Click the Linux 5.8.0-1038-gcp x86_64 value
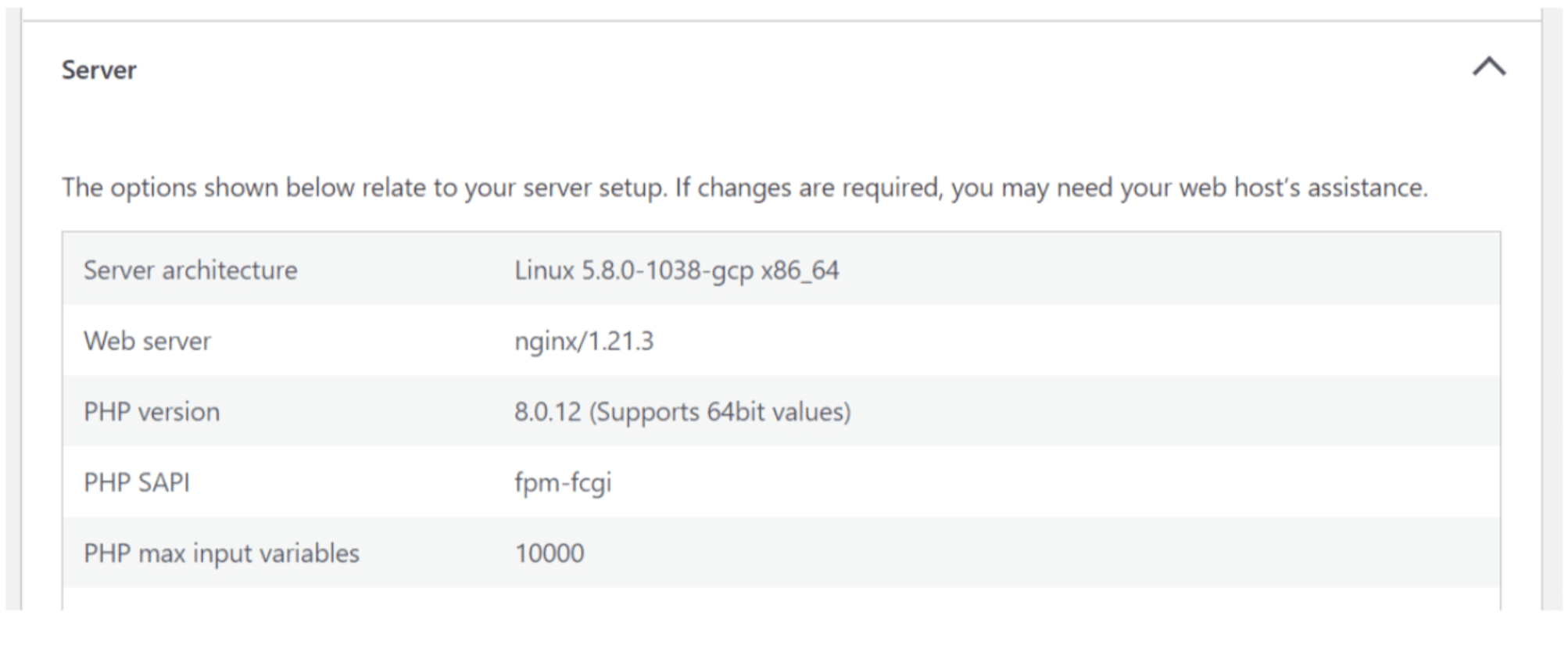Screen dimensions: 1568x655 677,270
